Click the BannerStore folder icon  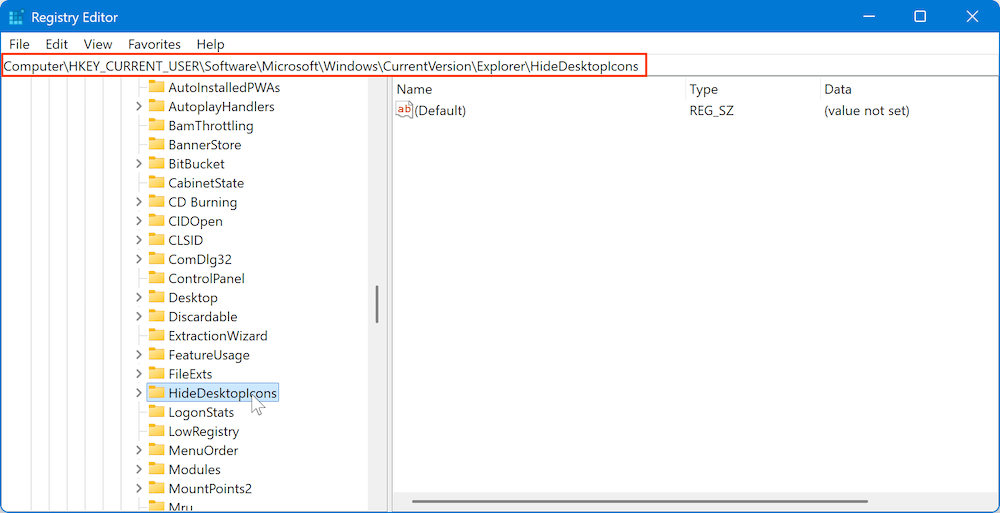156,144
